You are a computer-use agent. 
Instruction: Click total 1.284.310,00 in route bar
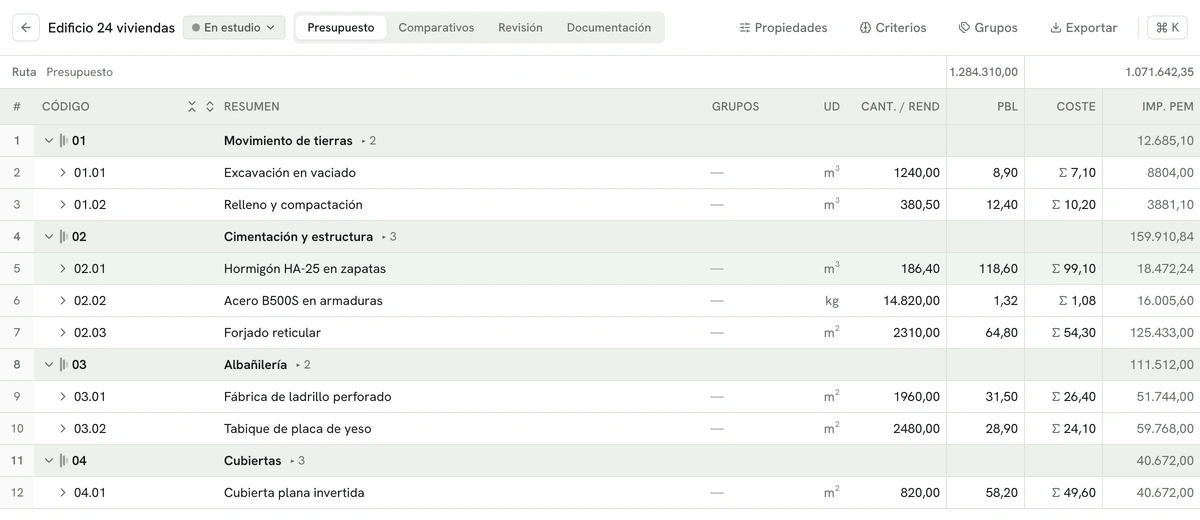984,72
